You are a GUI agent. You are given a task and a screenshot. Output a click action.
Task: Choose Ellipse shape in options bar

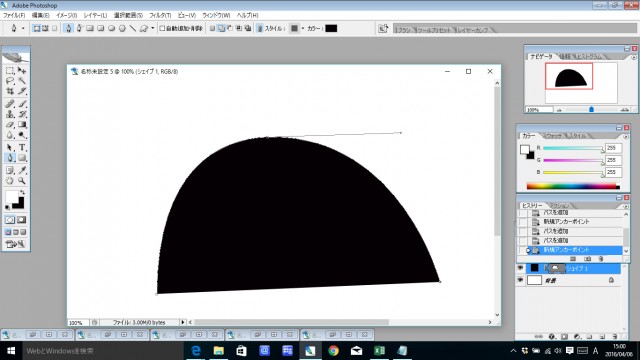click(111, 28)
